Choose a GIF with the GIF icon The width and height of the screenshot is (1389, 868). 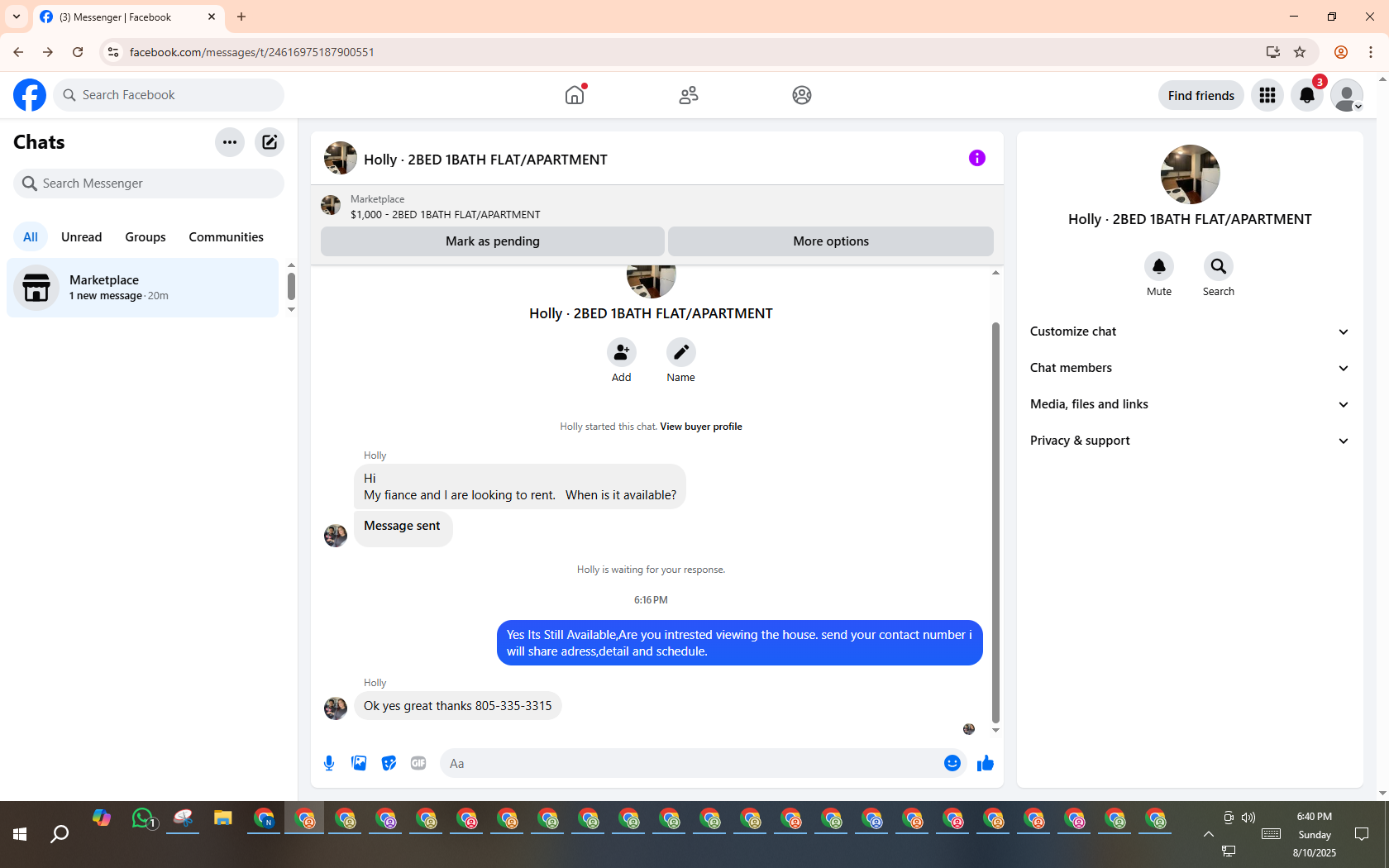[418, 763]
